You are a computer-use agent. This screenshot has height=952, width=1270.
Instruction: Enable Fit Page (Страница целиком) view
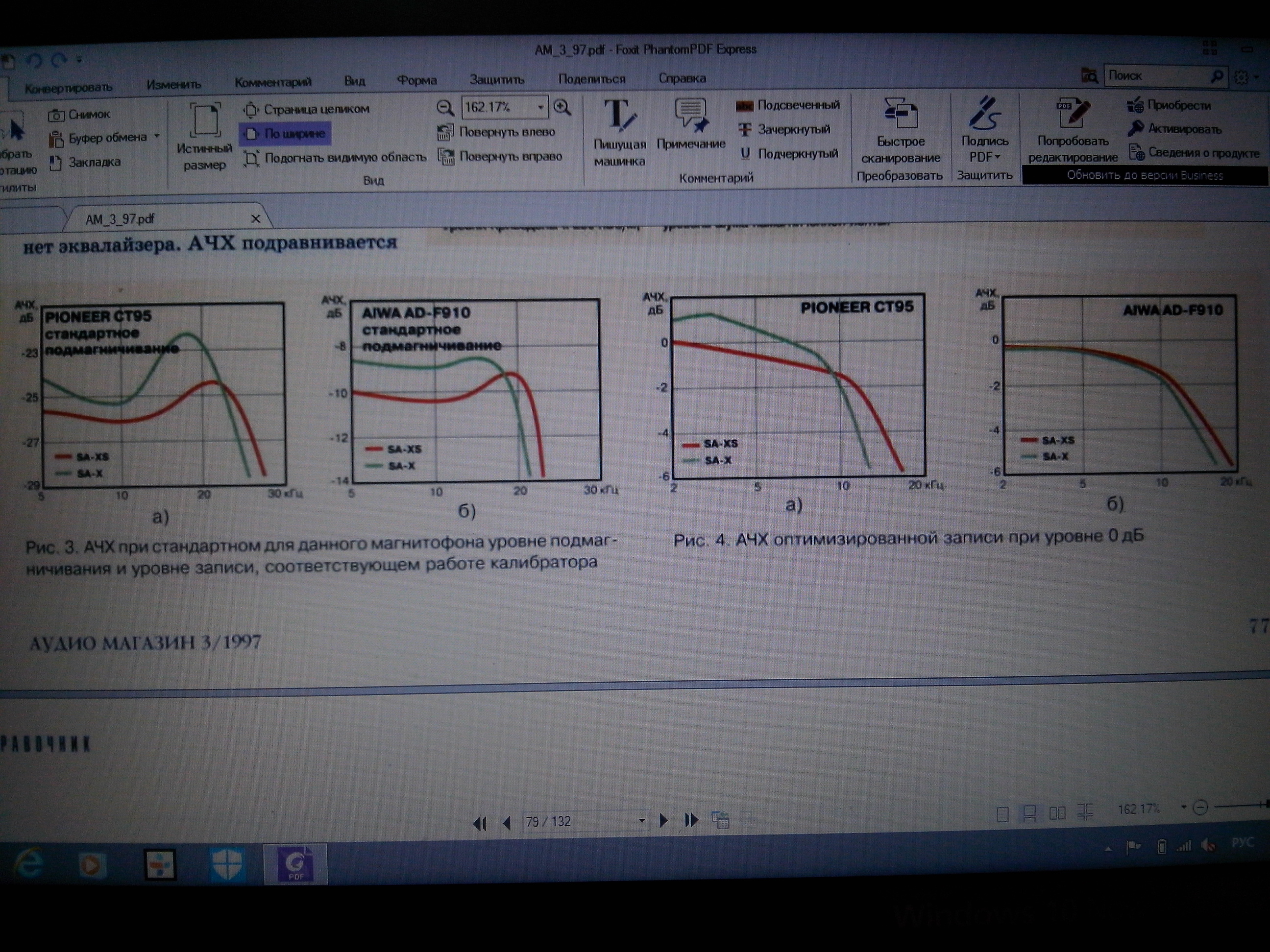(306, 109)
